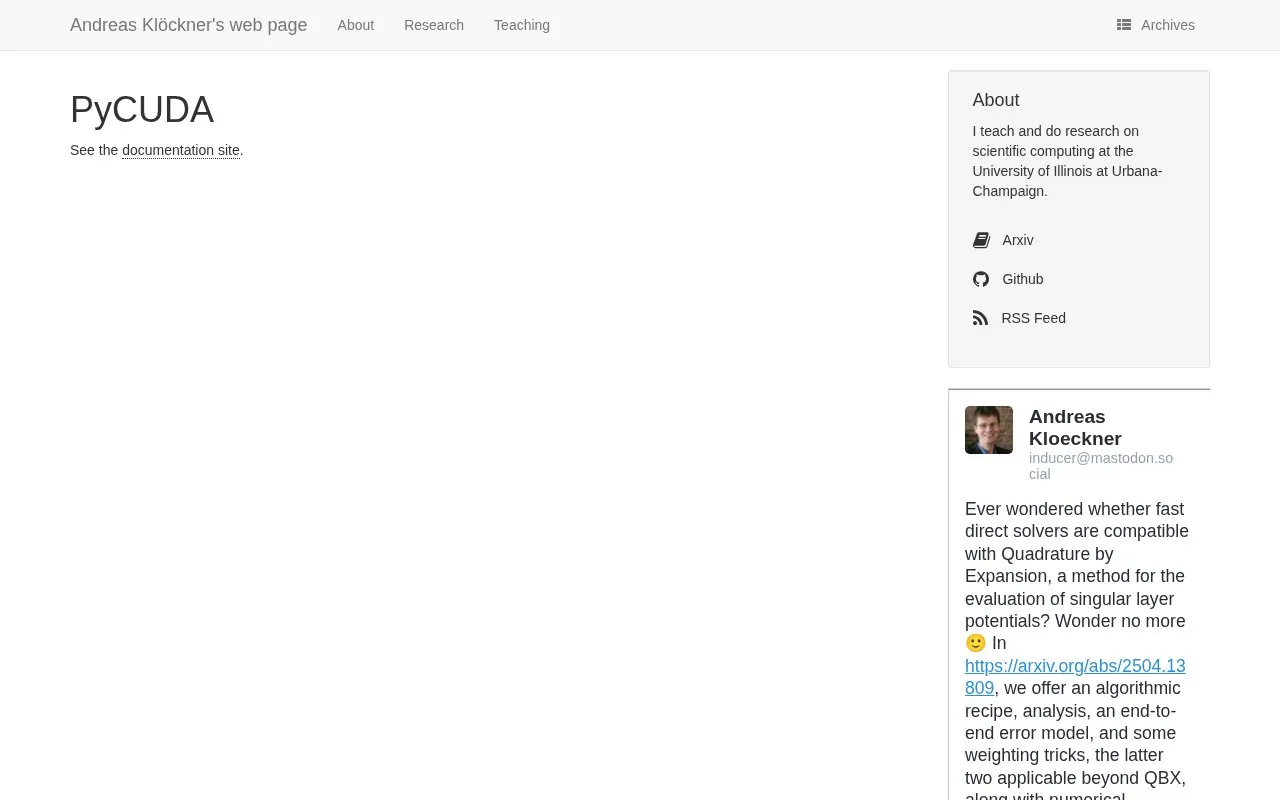Open the Arxiv link in sidebar

(x=1018, y=240)
